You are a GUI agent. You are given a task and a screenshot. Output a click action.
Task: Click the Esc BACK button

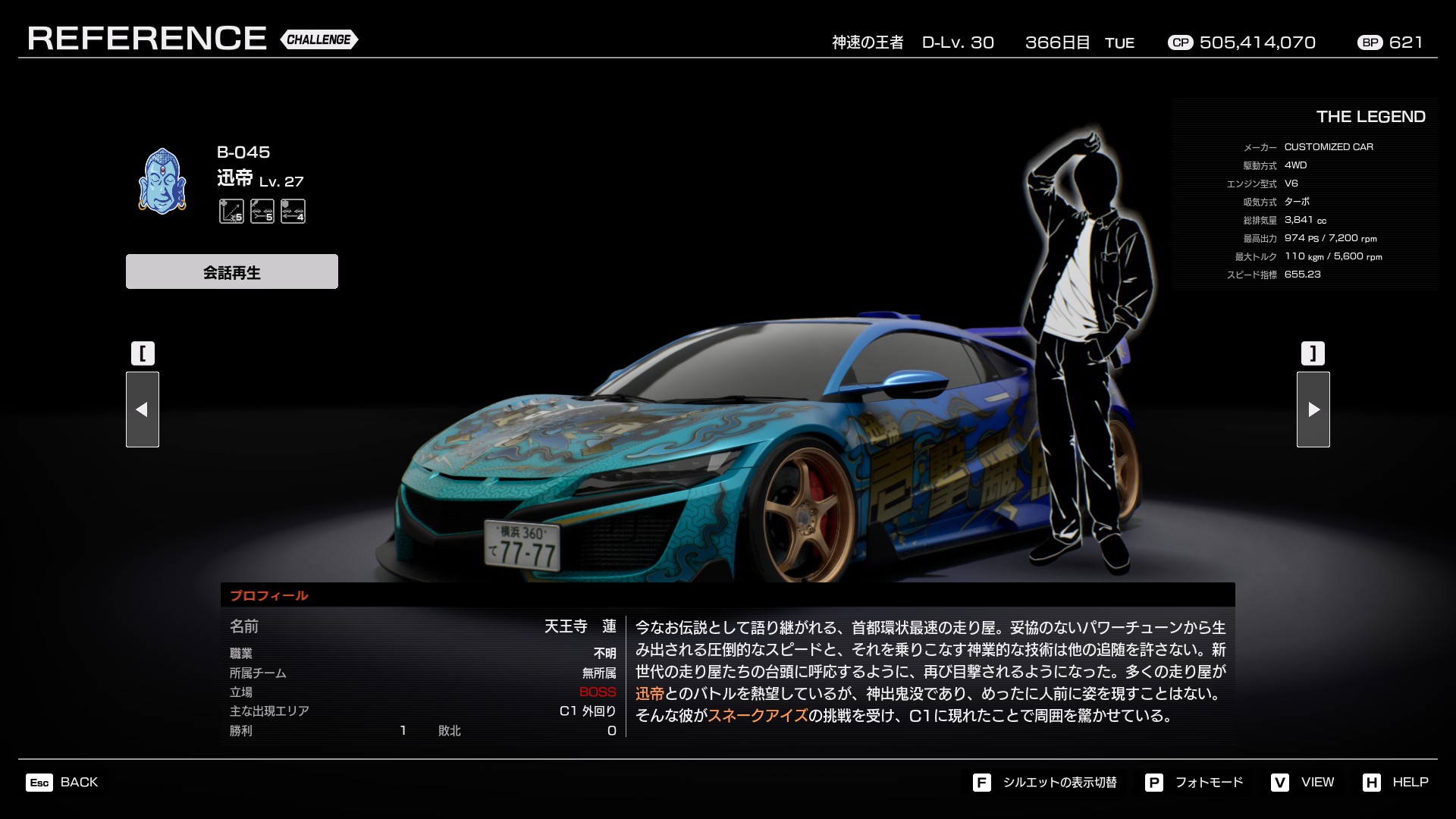[62, 782]
